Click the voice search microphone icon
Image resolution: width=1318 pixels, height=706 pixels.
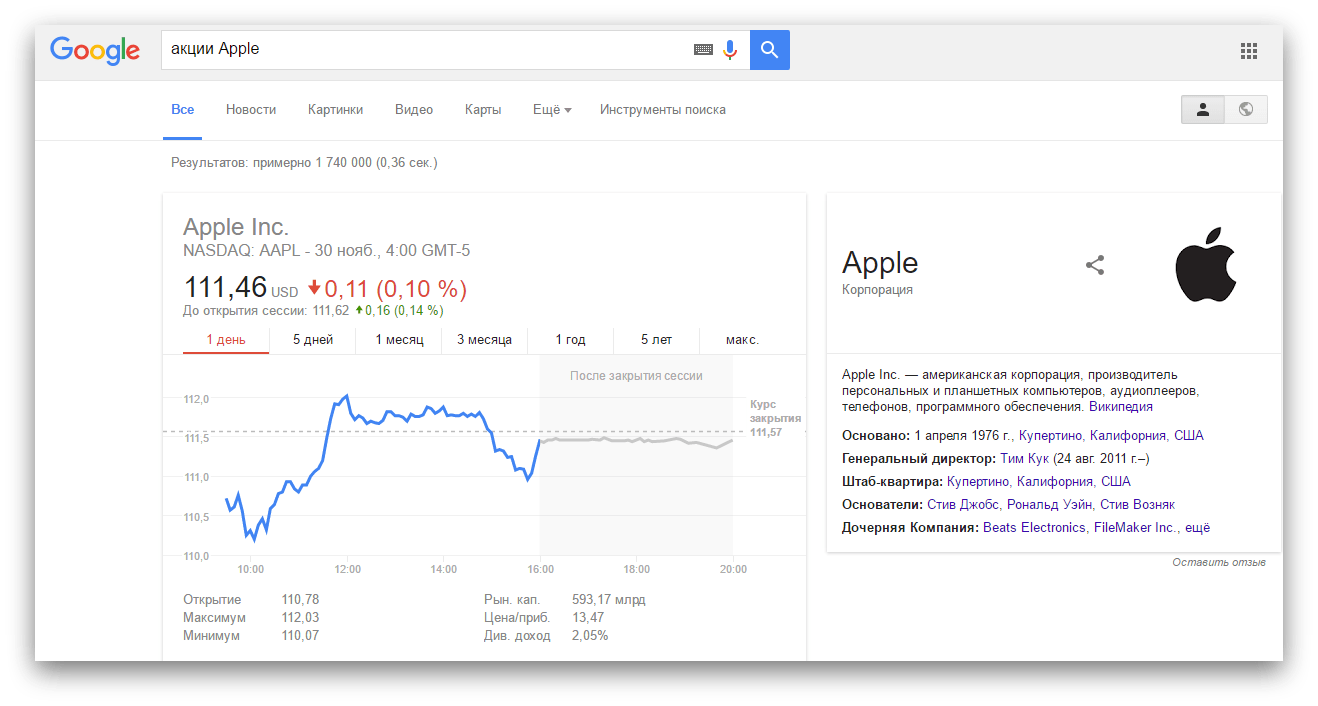click(x=730, y=49)
